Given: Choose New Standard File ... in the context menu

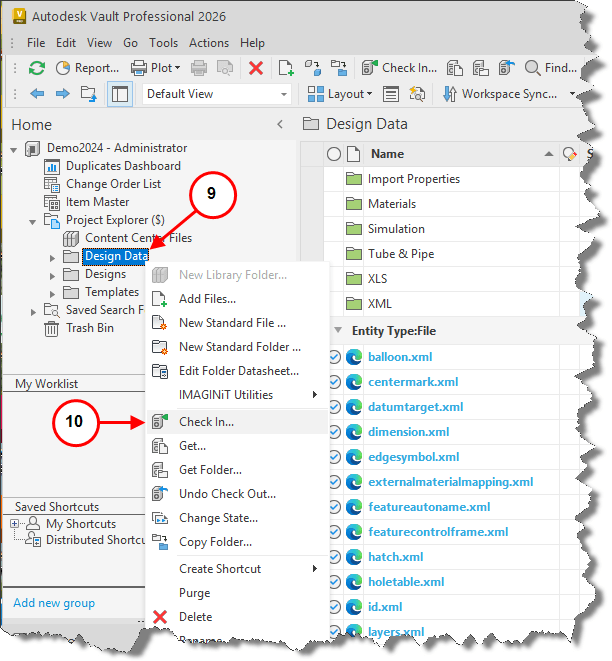Looking at the screenshot, I should pos(237,323).
